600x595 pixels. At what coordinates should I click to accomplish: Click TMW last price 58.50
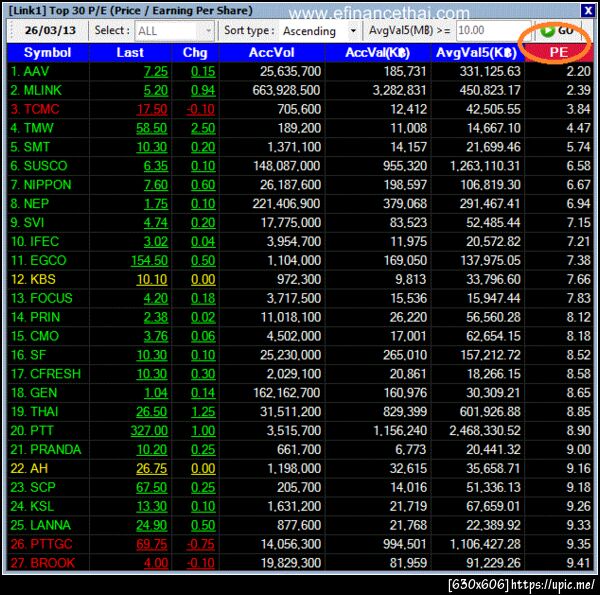pyautogui.click(x=152, y=128)
